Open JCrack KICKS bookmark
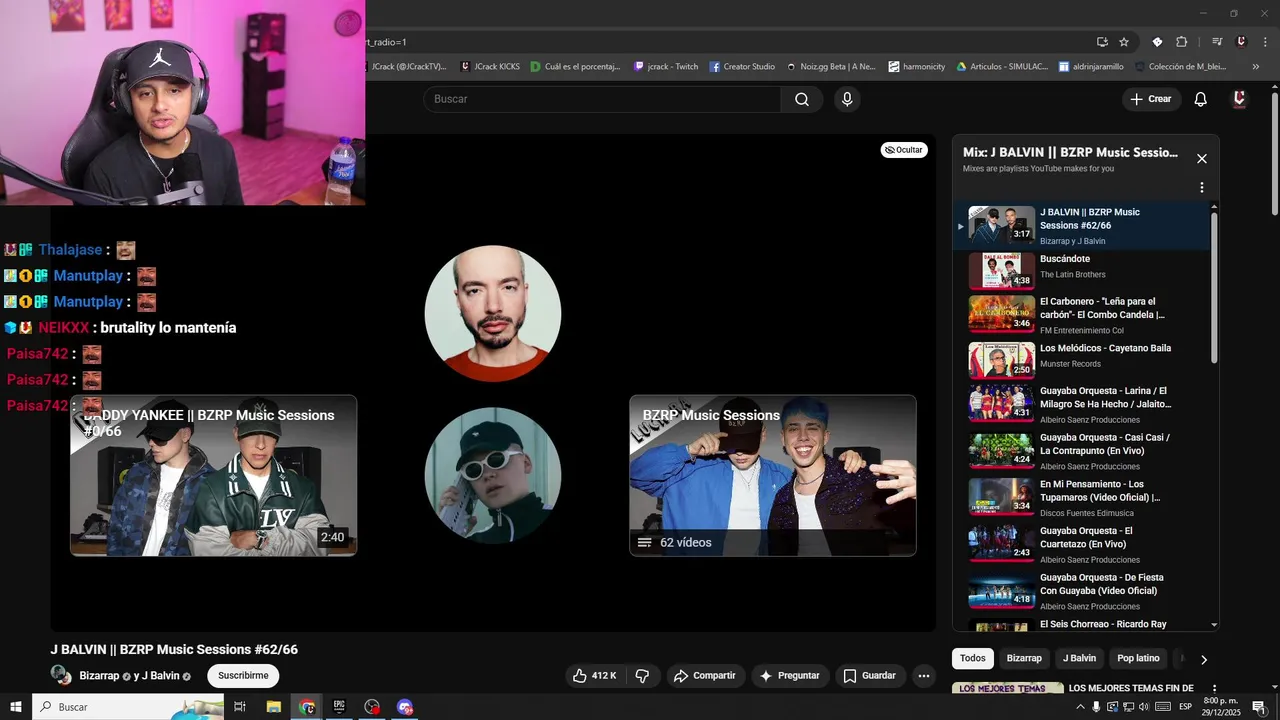1280x720 pixels. pos(490,67)
